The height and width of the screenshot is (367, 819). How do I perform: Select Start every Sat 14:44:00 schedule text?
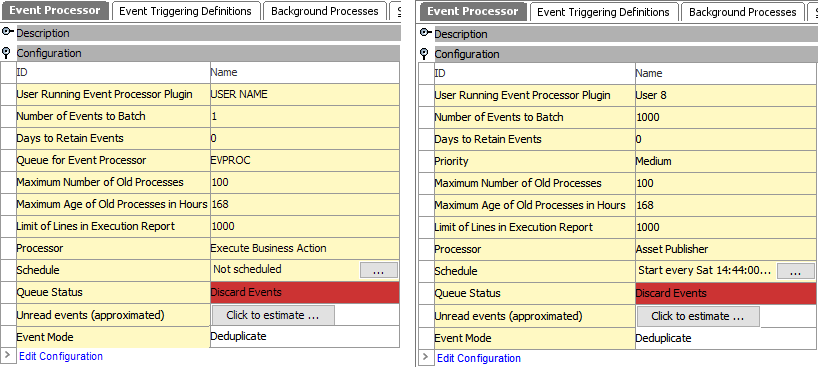[705, 270]
